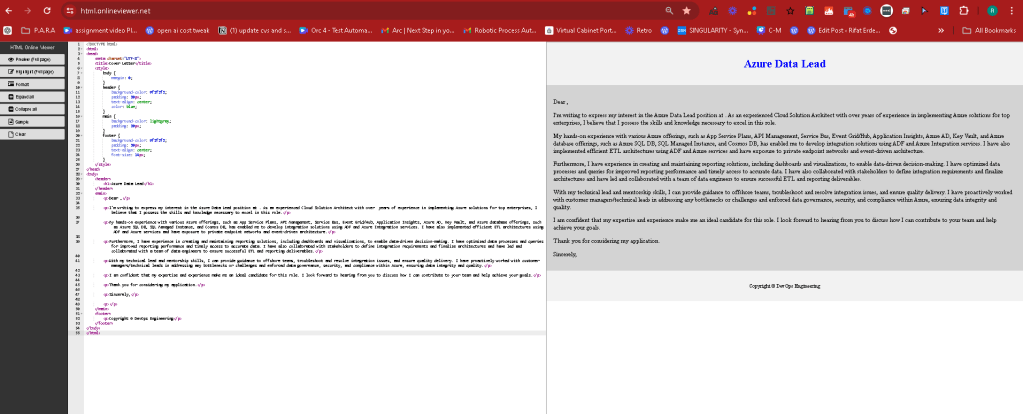Open the All Bookmarks folder

click(x=989, y=30)
